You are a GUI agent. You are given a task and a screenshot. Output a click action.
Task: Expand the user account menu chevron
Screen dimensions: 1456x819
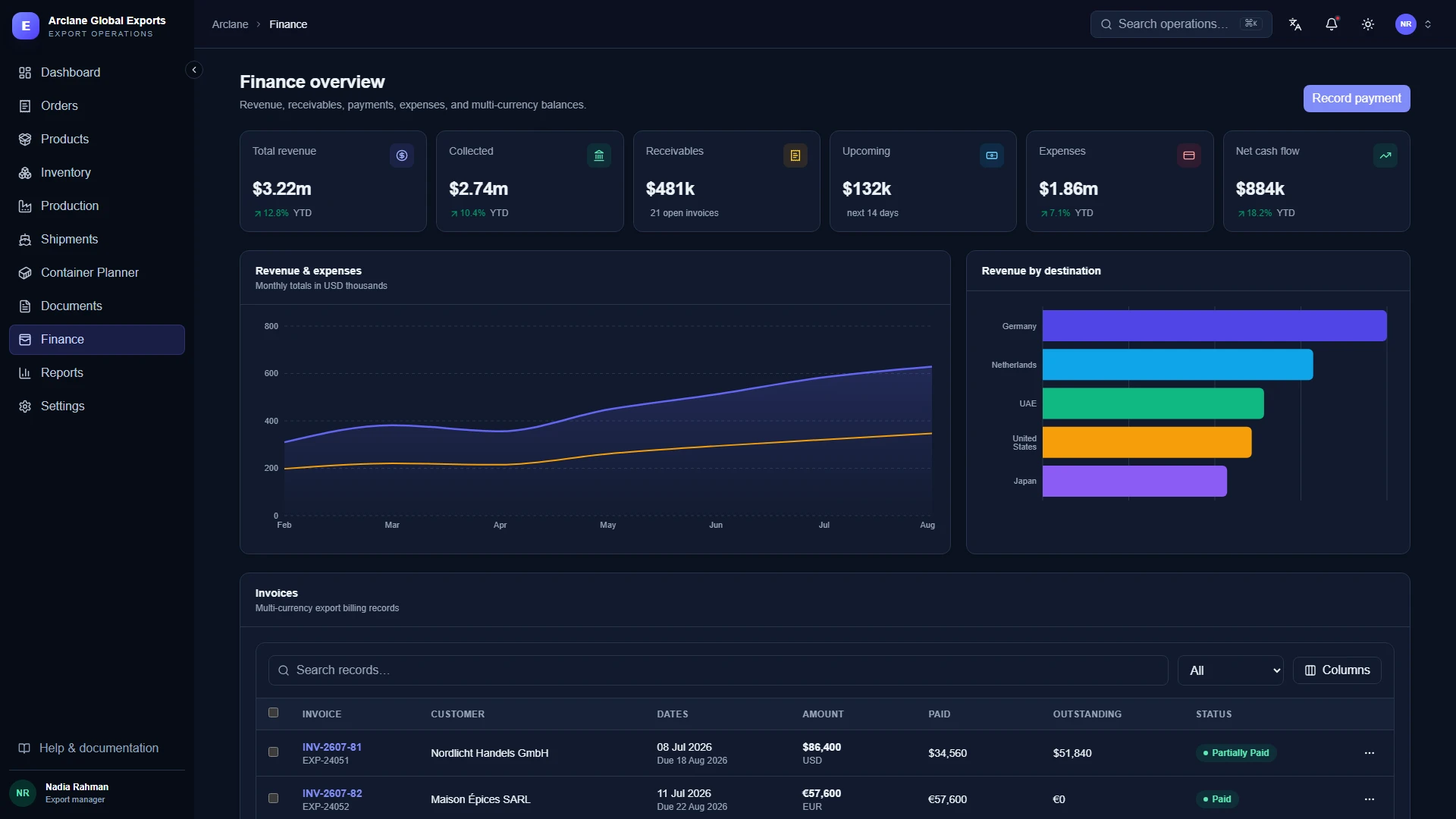point(1428,24)
